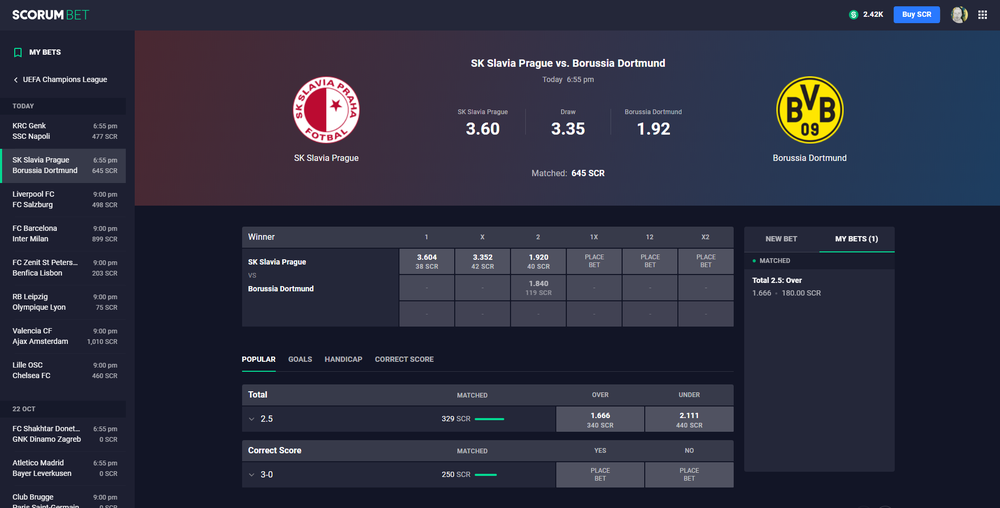Place bet on X2 double chance
This screenshot has width=1000, height=508.
(705, 261)
